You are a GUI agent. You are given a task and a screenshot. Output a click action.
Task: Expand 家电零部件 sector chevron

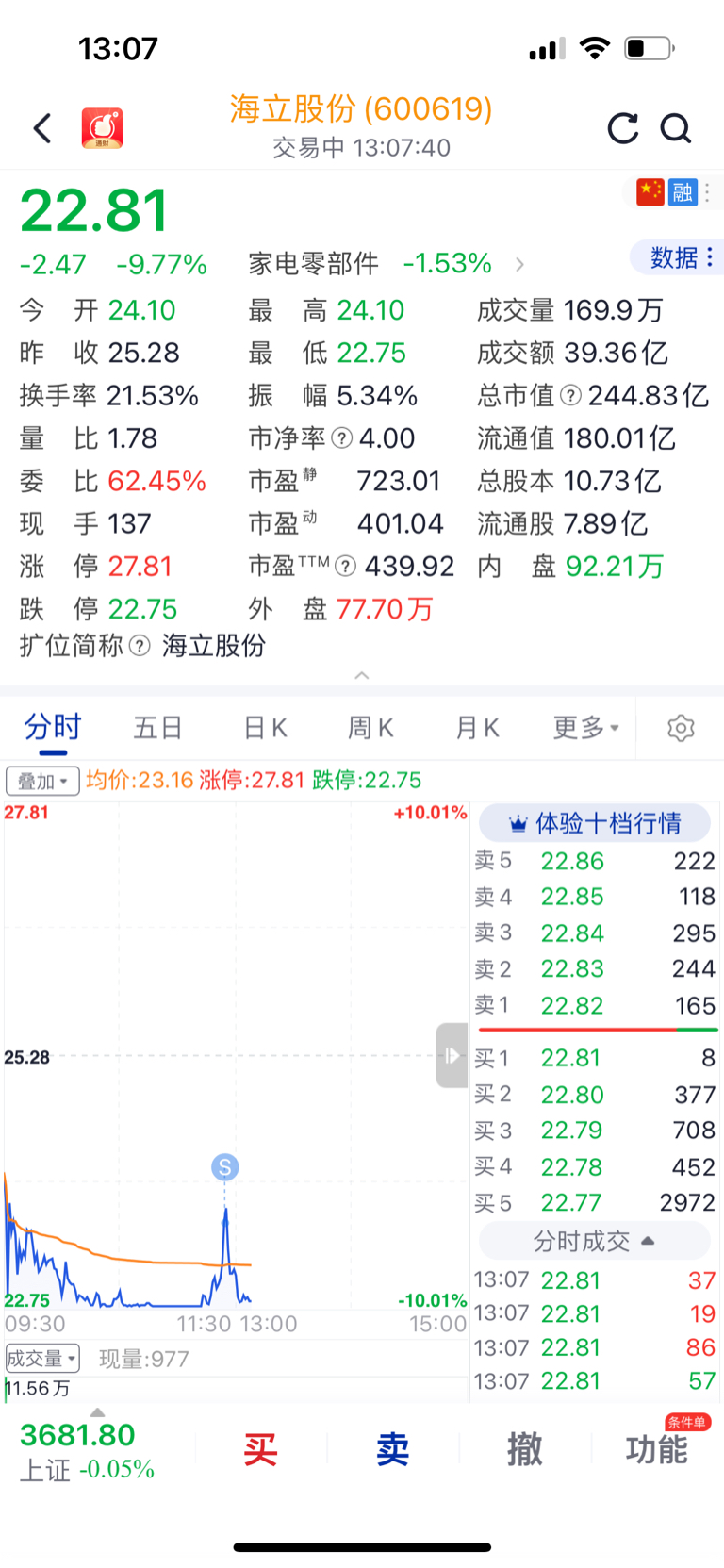[519, 264]
